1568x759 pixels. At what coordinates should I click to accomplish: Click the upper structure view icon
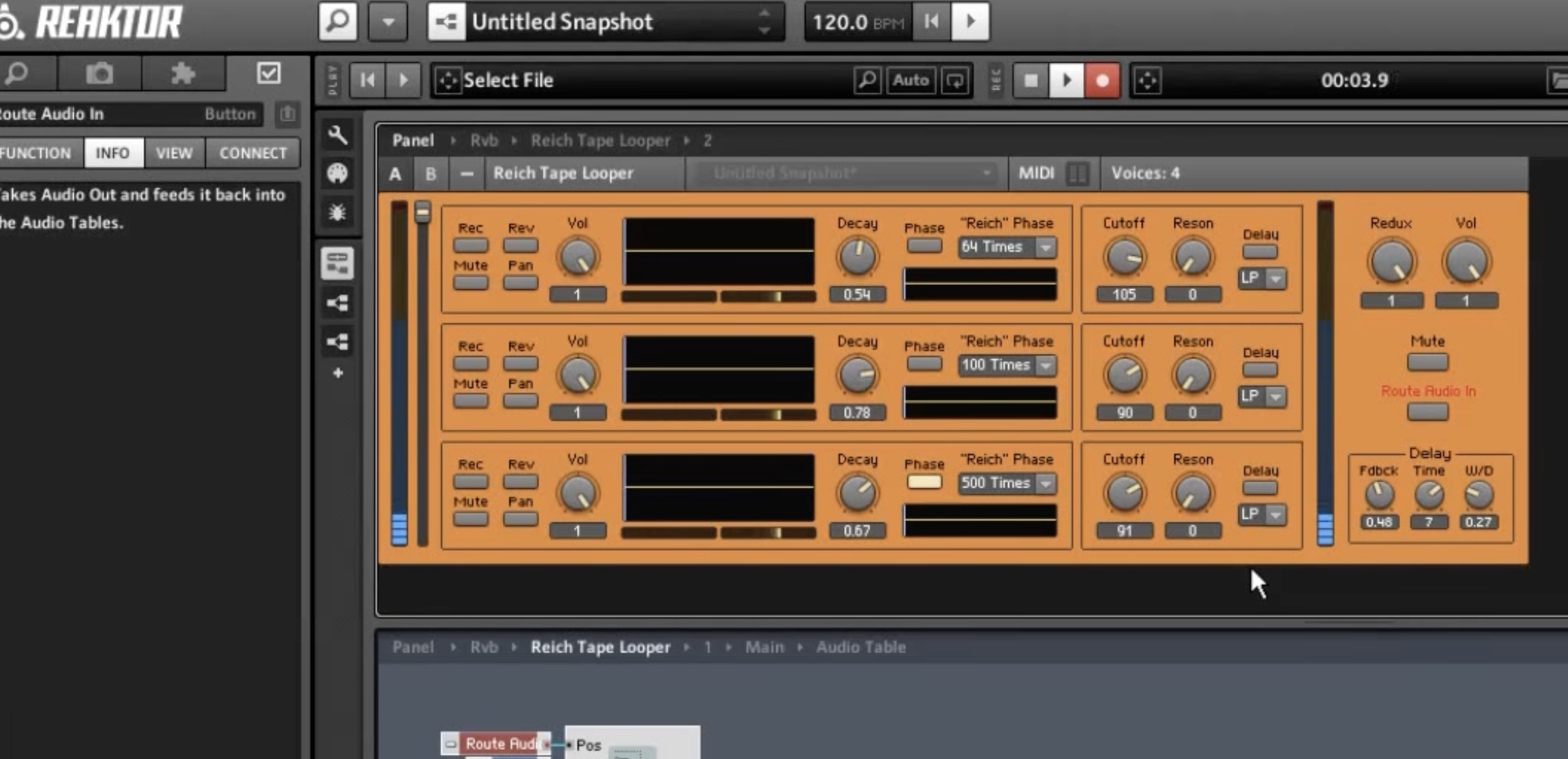pyautogui.click(x=338, y=302)
